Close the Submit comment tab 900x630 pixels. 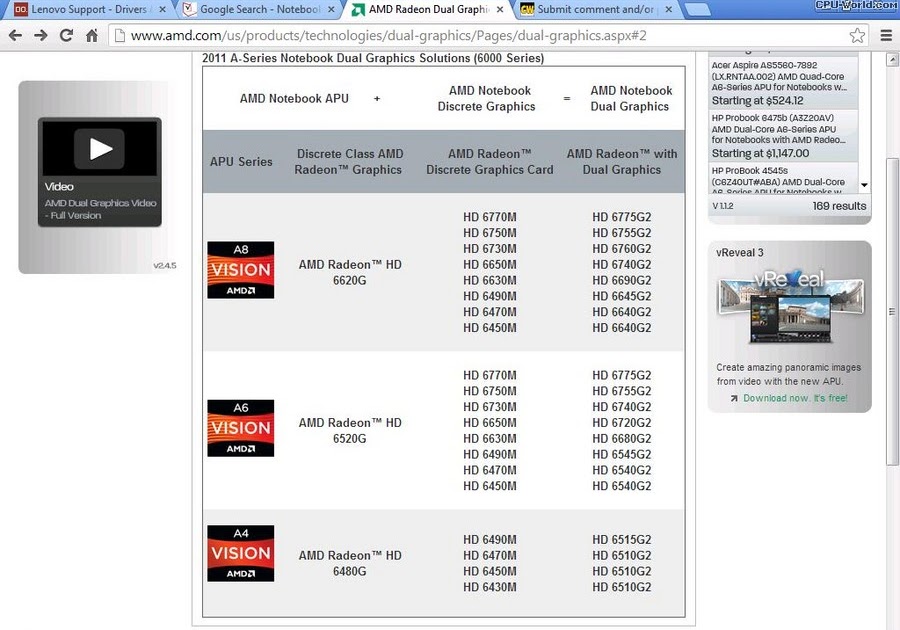click(669, 10)
